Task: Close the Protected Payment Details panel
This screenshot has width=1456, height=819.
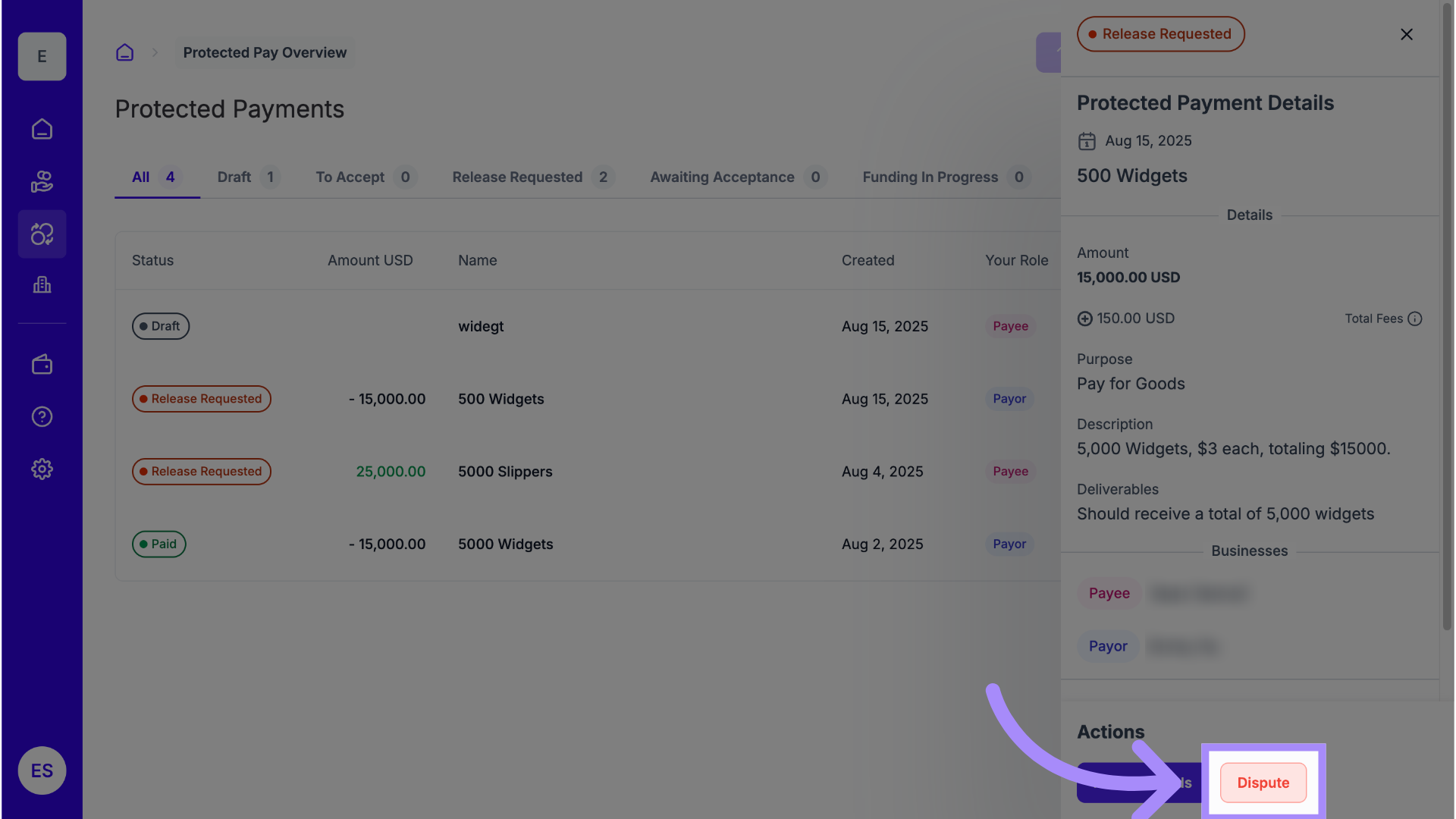Action: [1406, 34]
